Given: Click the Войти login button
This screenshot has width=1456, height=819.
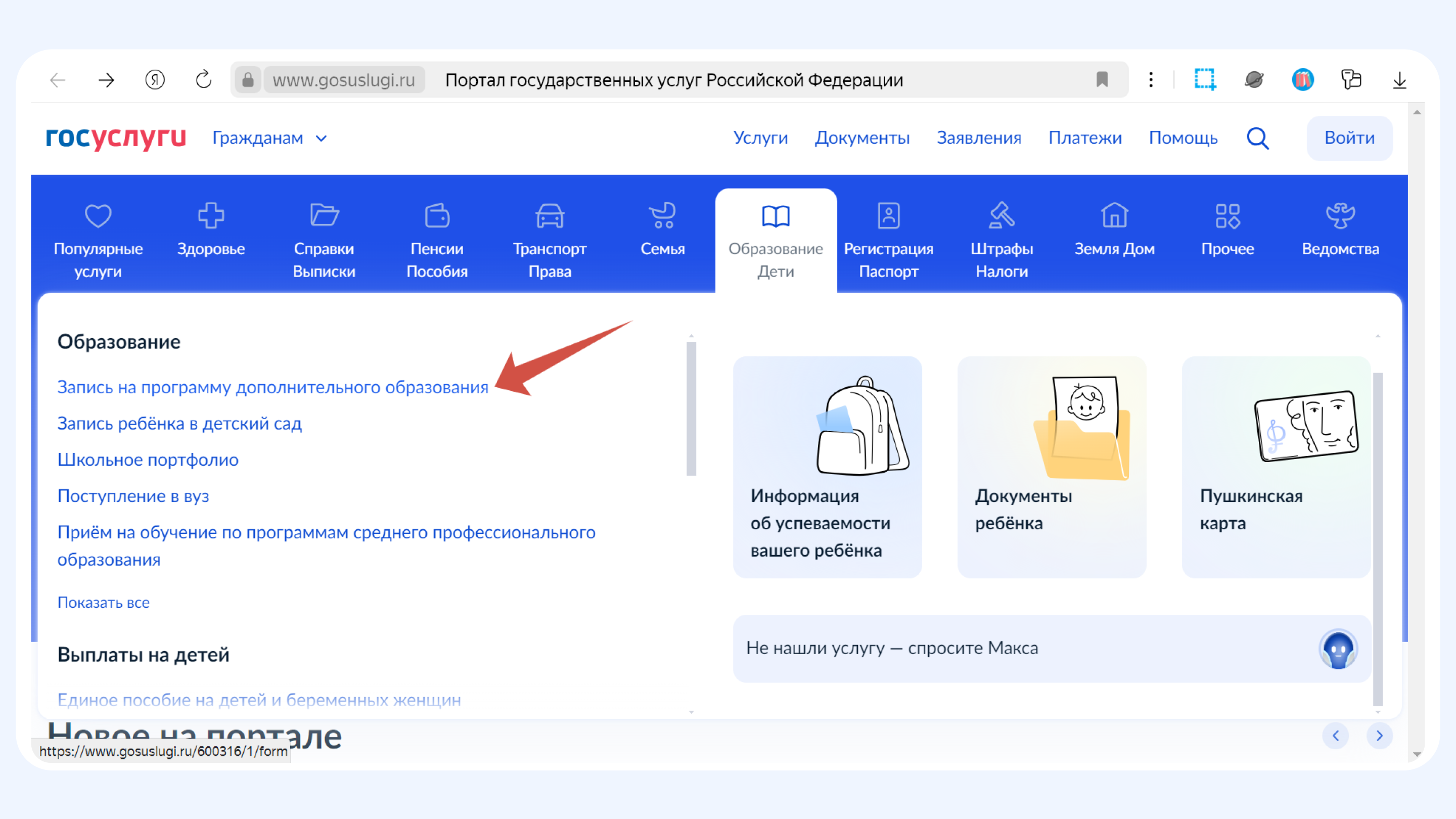Looking at the screenshot, I should (x=1349, y=138).
